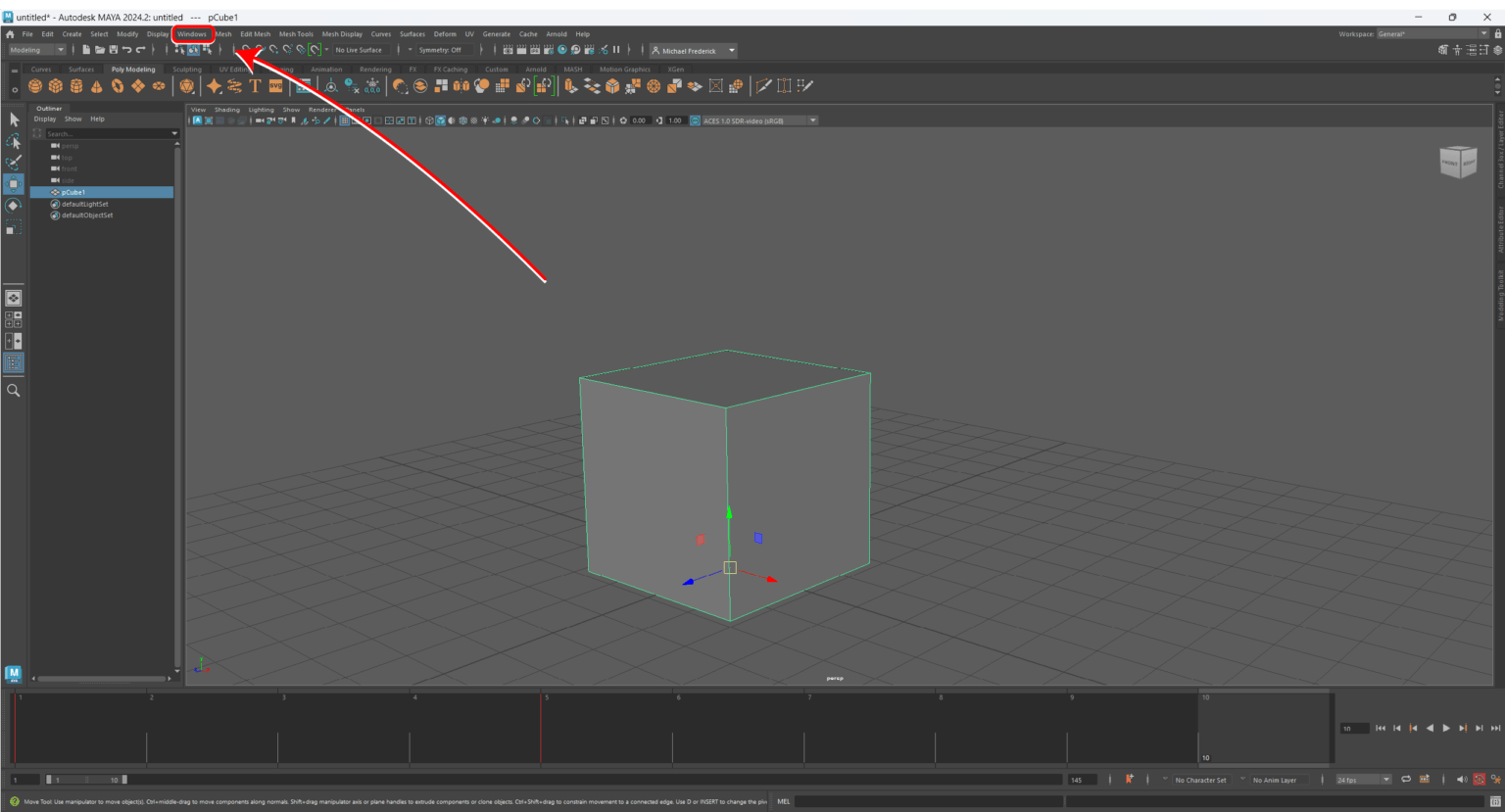Create a polygon plane from the shelf
Screen dimensions: 1505x812
point(138,86)
